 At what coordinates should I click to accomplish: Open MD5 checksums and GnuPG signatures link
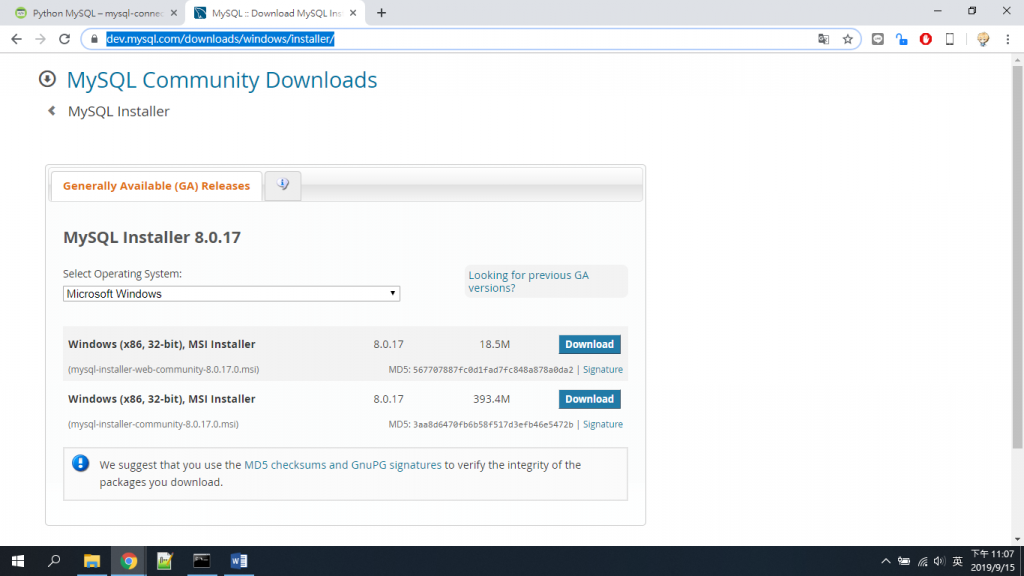pos(343,465)
